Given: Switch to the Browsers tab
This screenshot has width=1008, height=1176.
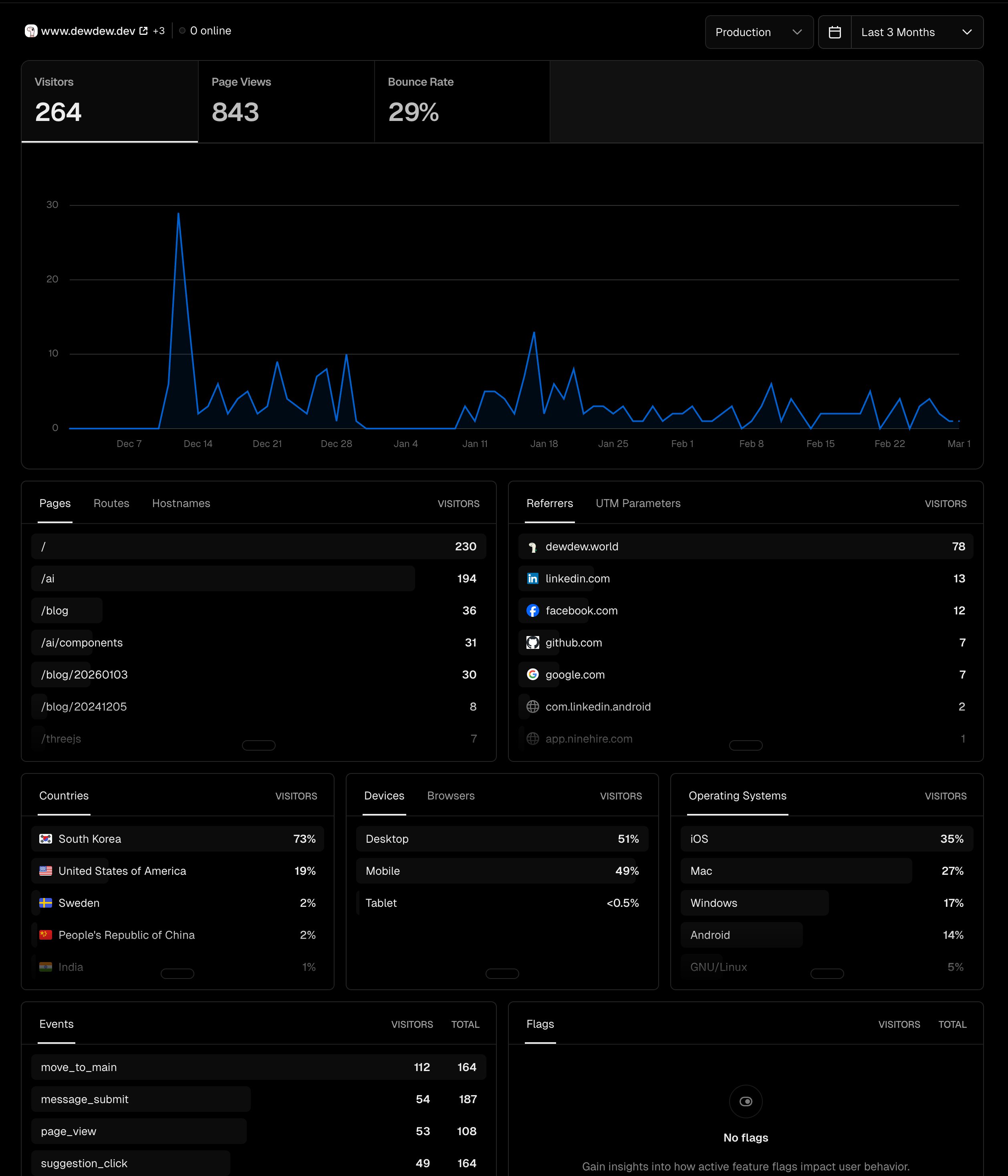Looking at the screenshot, I should (451, 796).
